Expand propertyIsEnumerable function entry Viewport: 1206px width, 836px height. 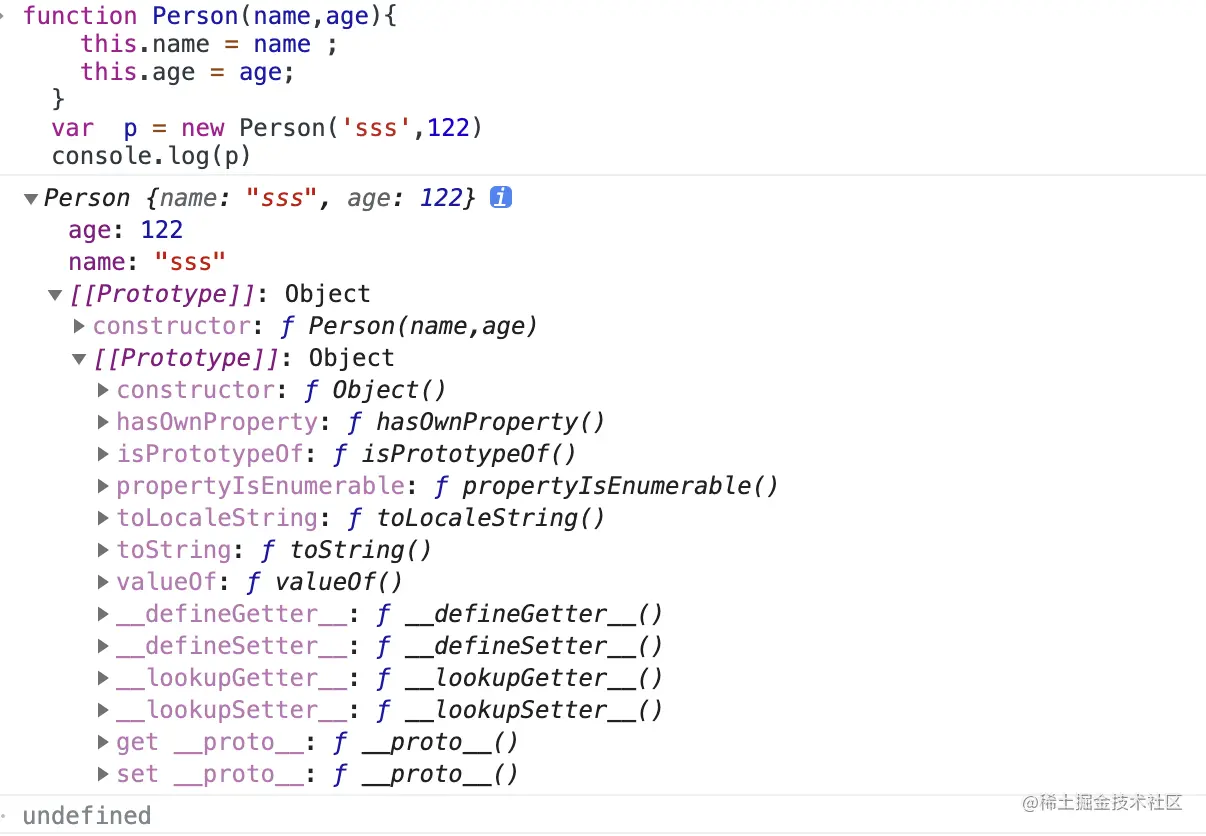104,486
